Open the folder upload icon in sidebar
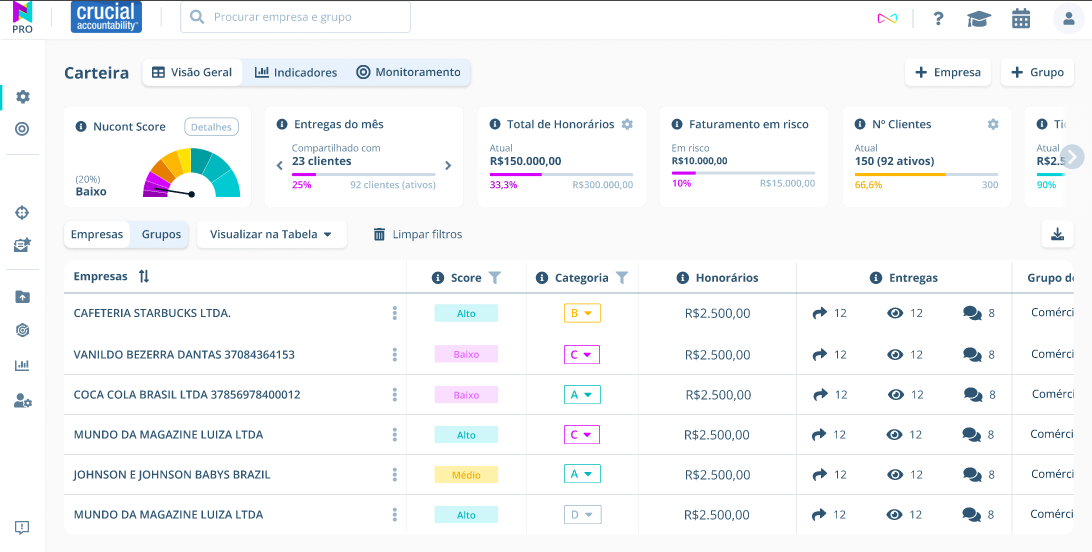 pyautogui.click(x=22, y=297)
